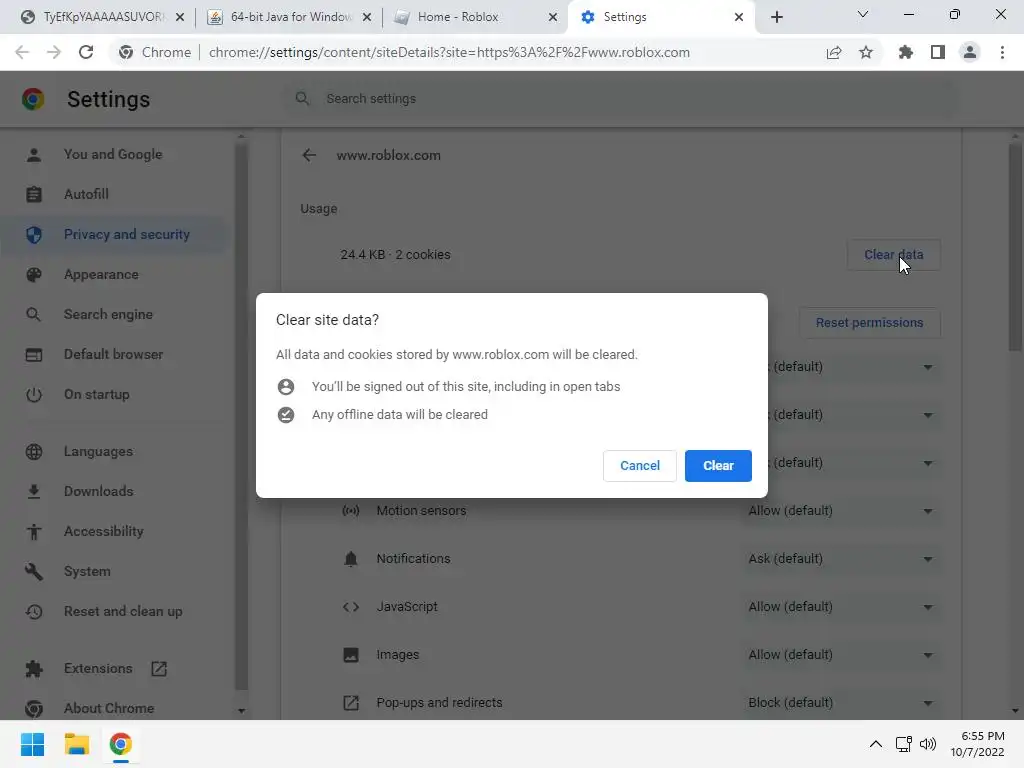Viewport: 1024px width, 768px height.
Task: Open Autofill settings section
Action: tap(112, 195)
